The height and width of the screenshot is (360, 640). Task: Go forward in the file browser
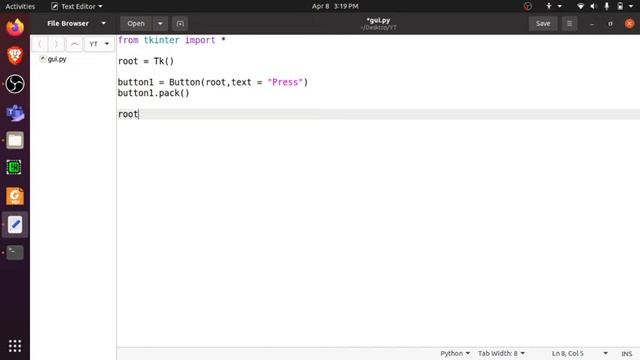(56, 44)
